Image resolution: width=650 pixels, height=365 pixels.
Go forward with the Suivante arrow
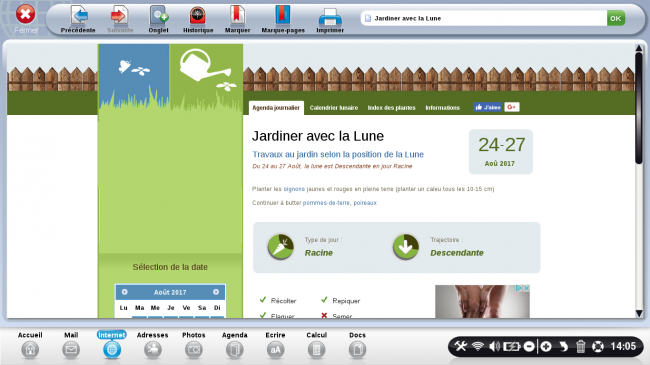tap(120, 19)
